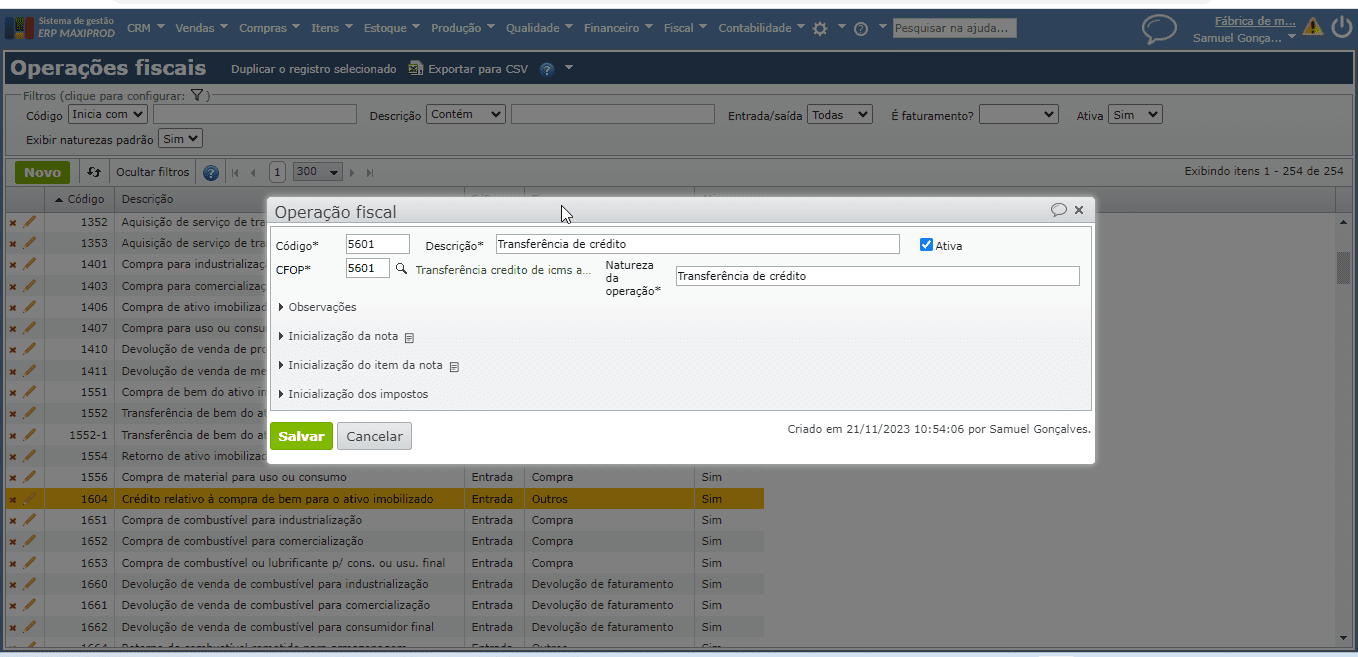Expand the Inicialização dos impostos section
The height and width of the screenshot is (657, 1358).
click(353, 394)
